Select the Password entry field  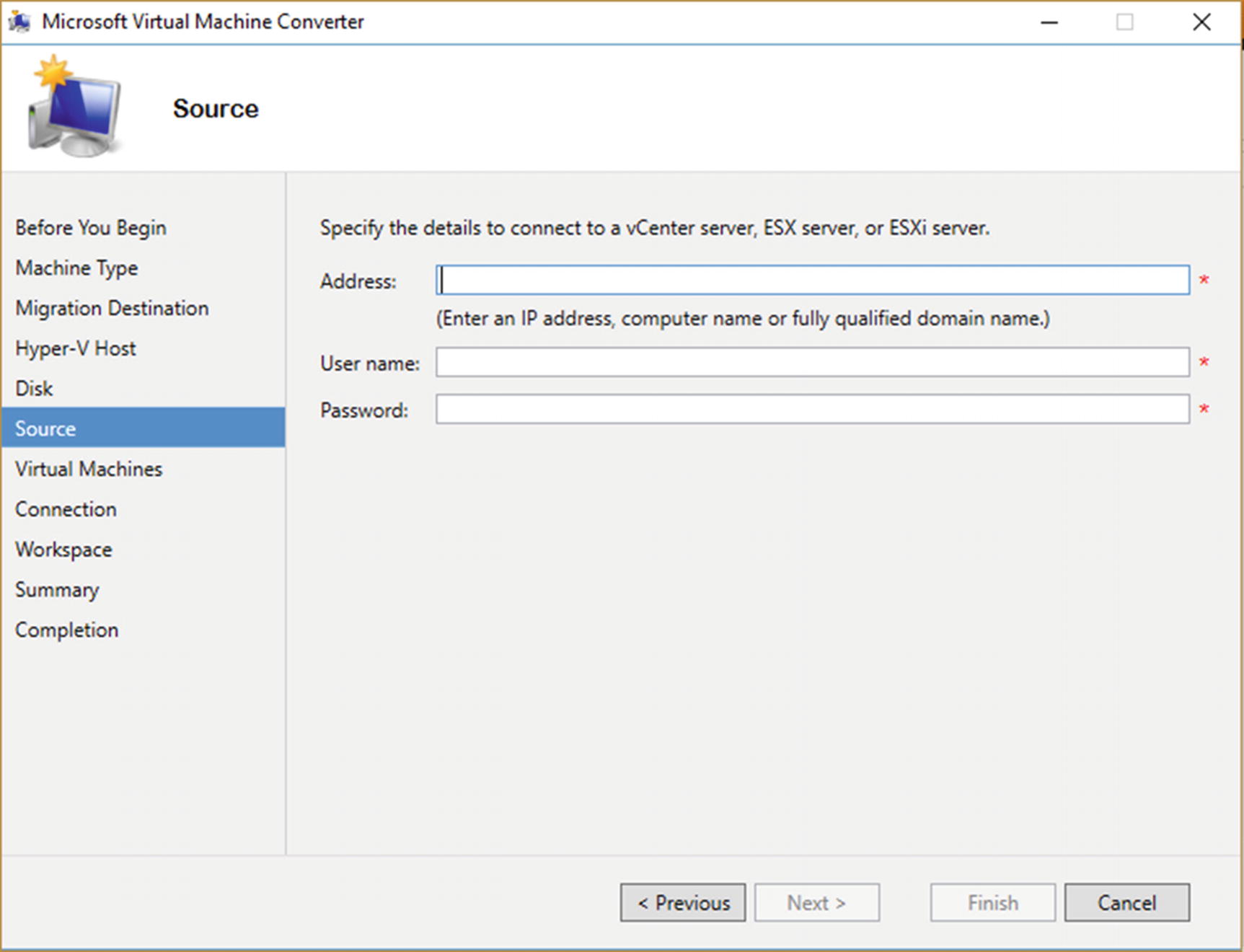click(812, 409)
